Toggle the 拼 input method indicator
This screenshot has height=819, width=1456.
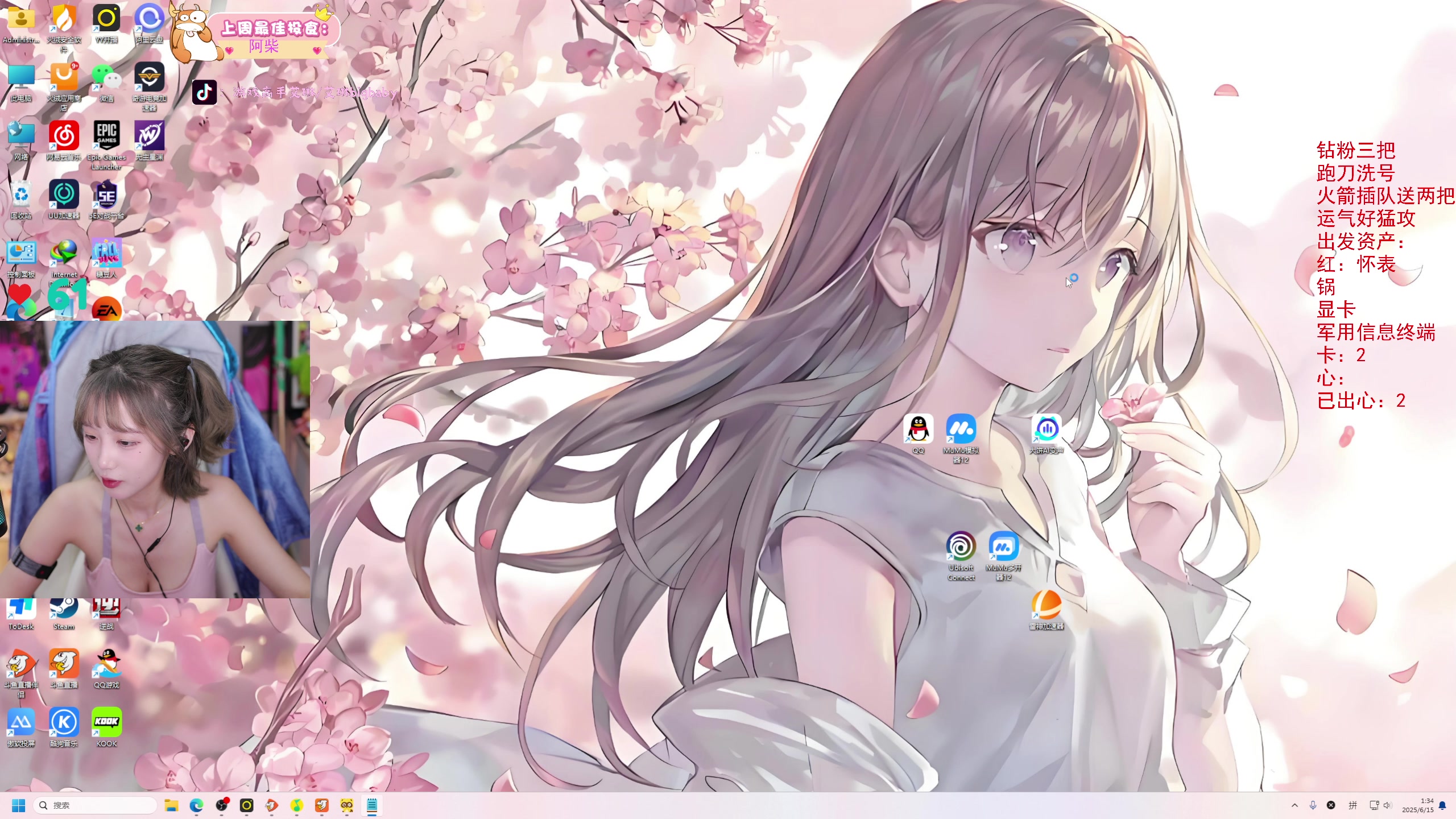pyautogui.click(x=1352, y=805)
